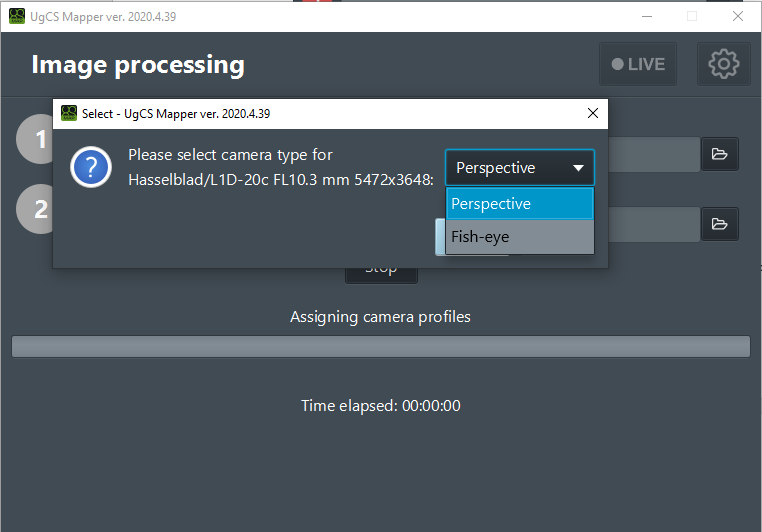
Task: Open the settings gear icon
Action: 724,64
